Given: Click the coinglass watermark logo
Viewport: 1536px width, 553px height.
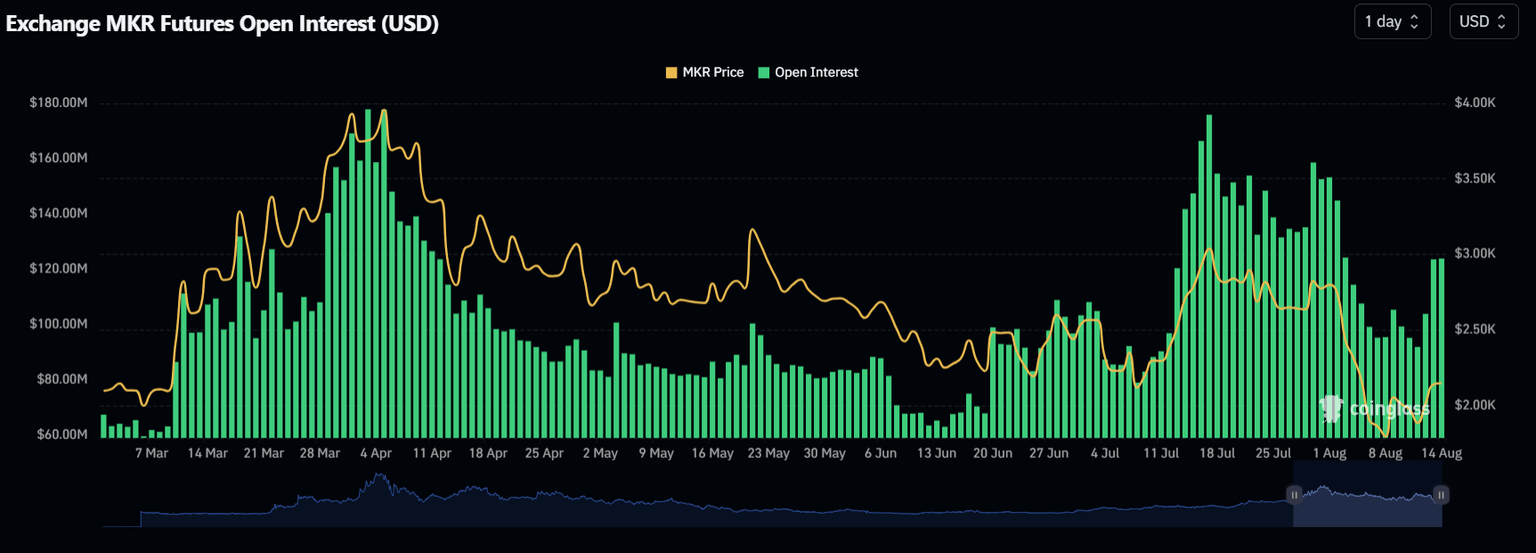Looking at the screenshot, I should pos(1375,408).
